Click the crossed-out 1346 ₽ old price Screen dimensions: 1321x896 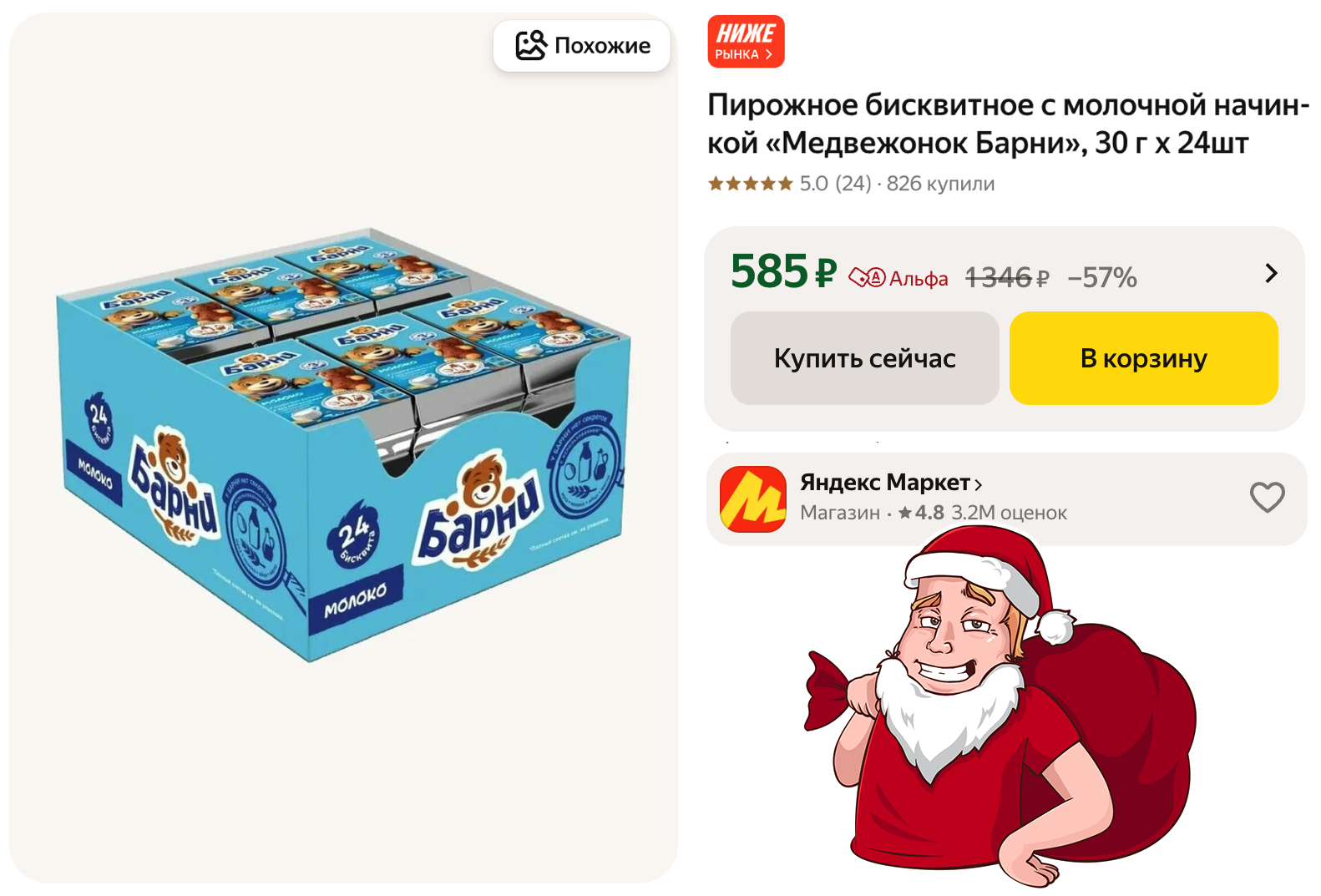1007,277
